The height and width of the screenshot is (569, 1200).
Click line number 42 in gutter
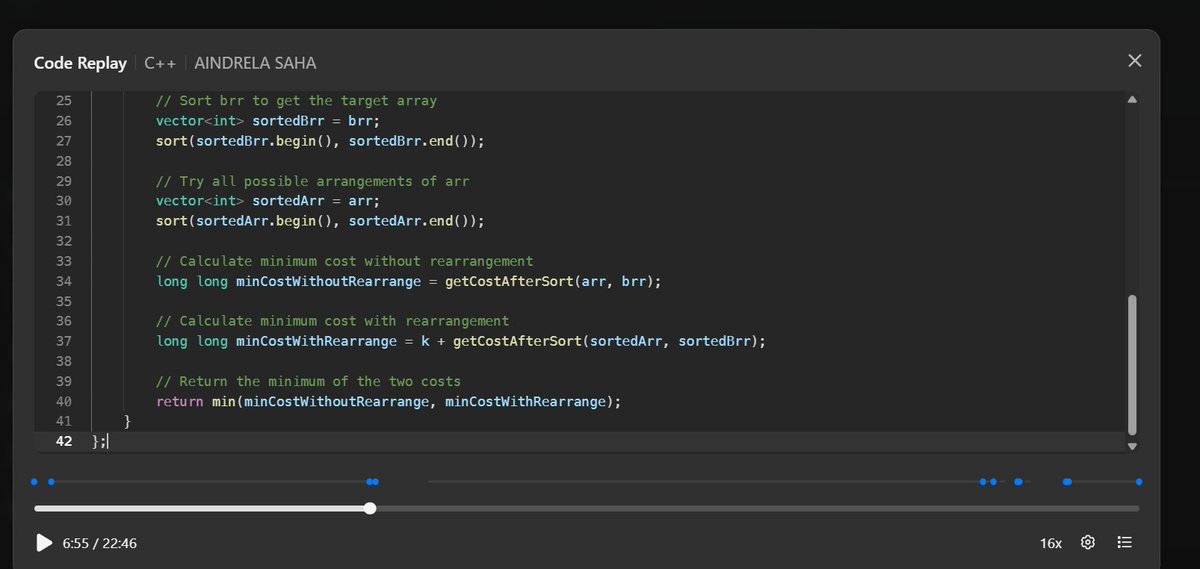[x=63, y=441]
